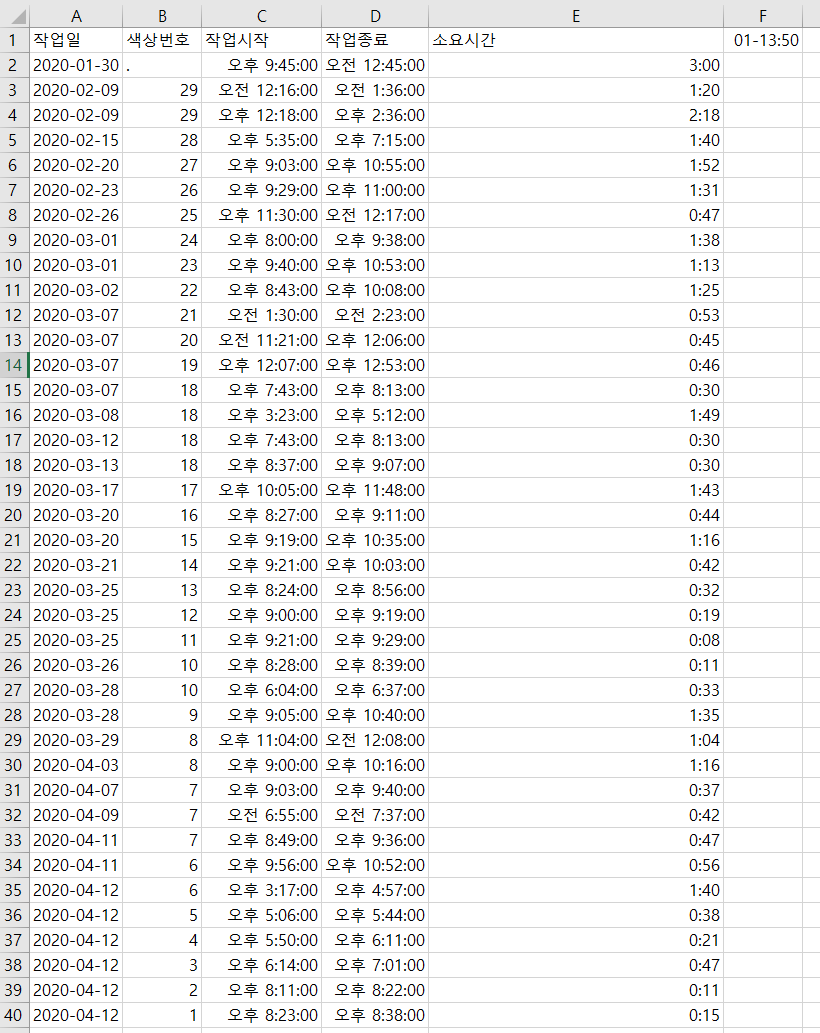
Task: Select column B header
Action: (x=162, y=16)
